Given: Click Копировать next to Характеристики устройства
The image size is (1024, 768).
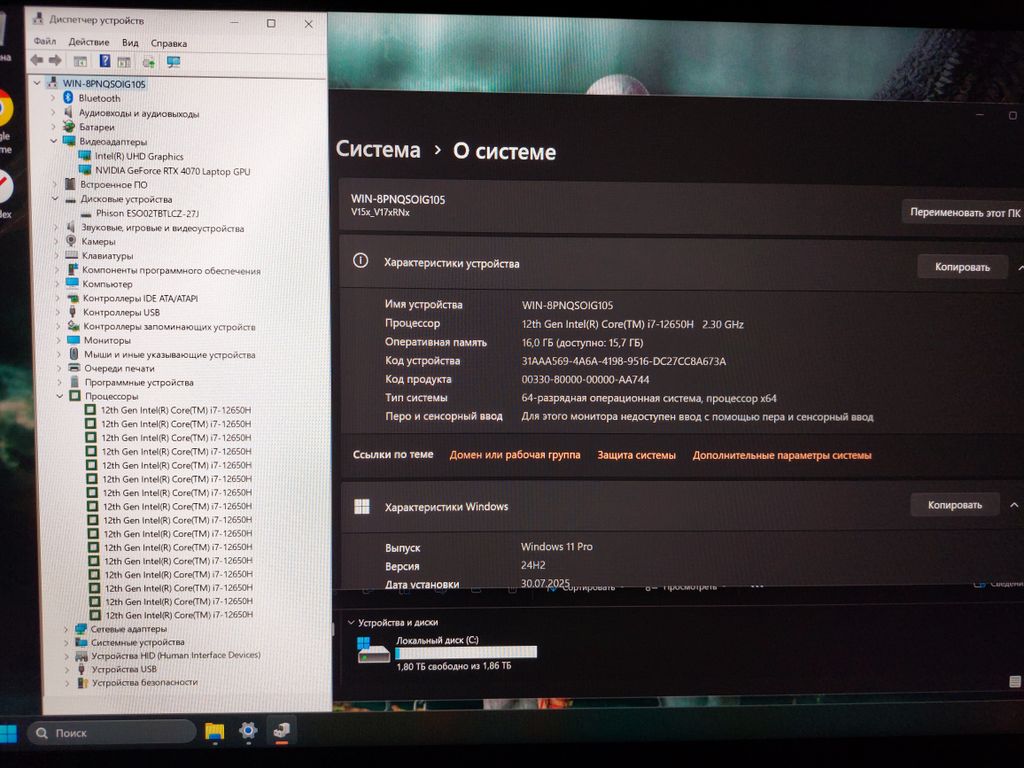Looking at the screenshot, I should [x=962, y=267].
